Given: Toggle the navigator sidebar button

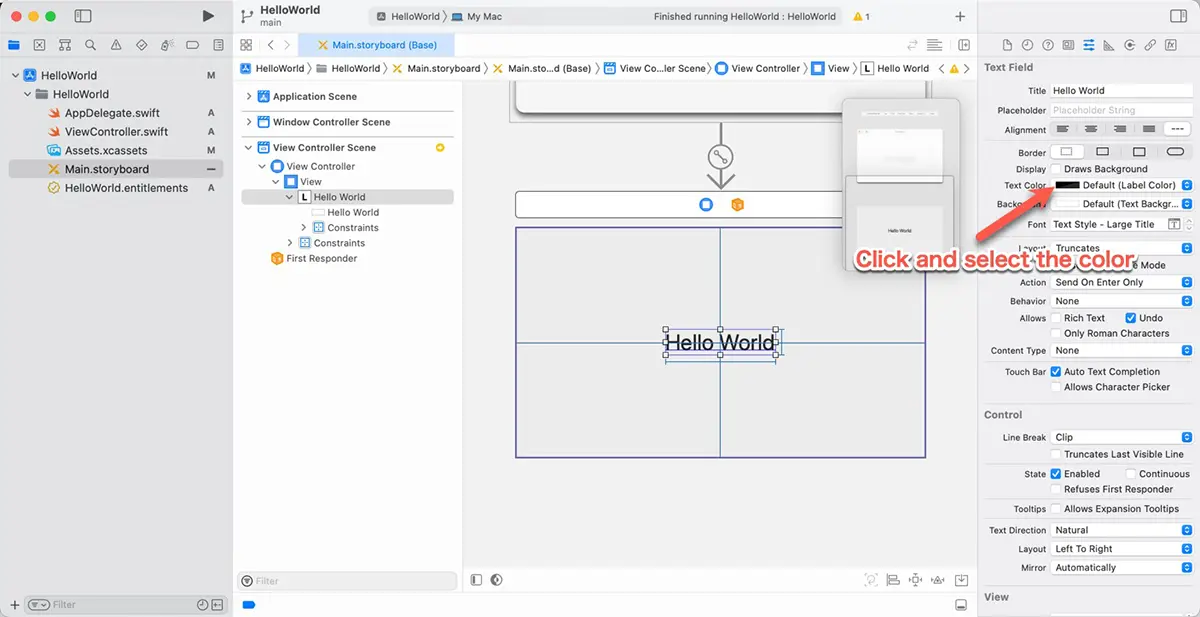Looking at the screenshot, I should point(83,16).
